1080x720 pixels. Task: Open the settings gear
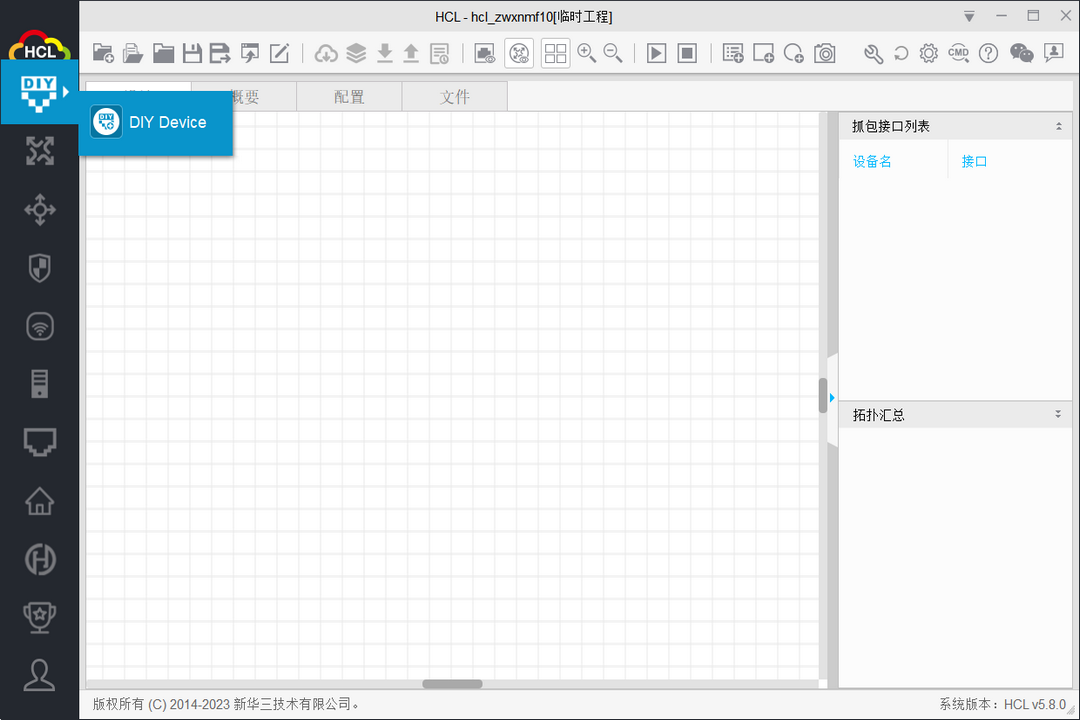(928, 53)
